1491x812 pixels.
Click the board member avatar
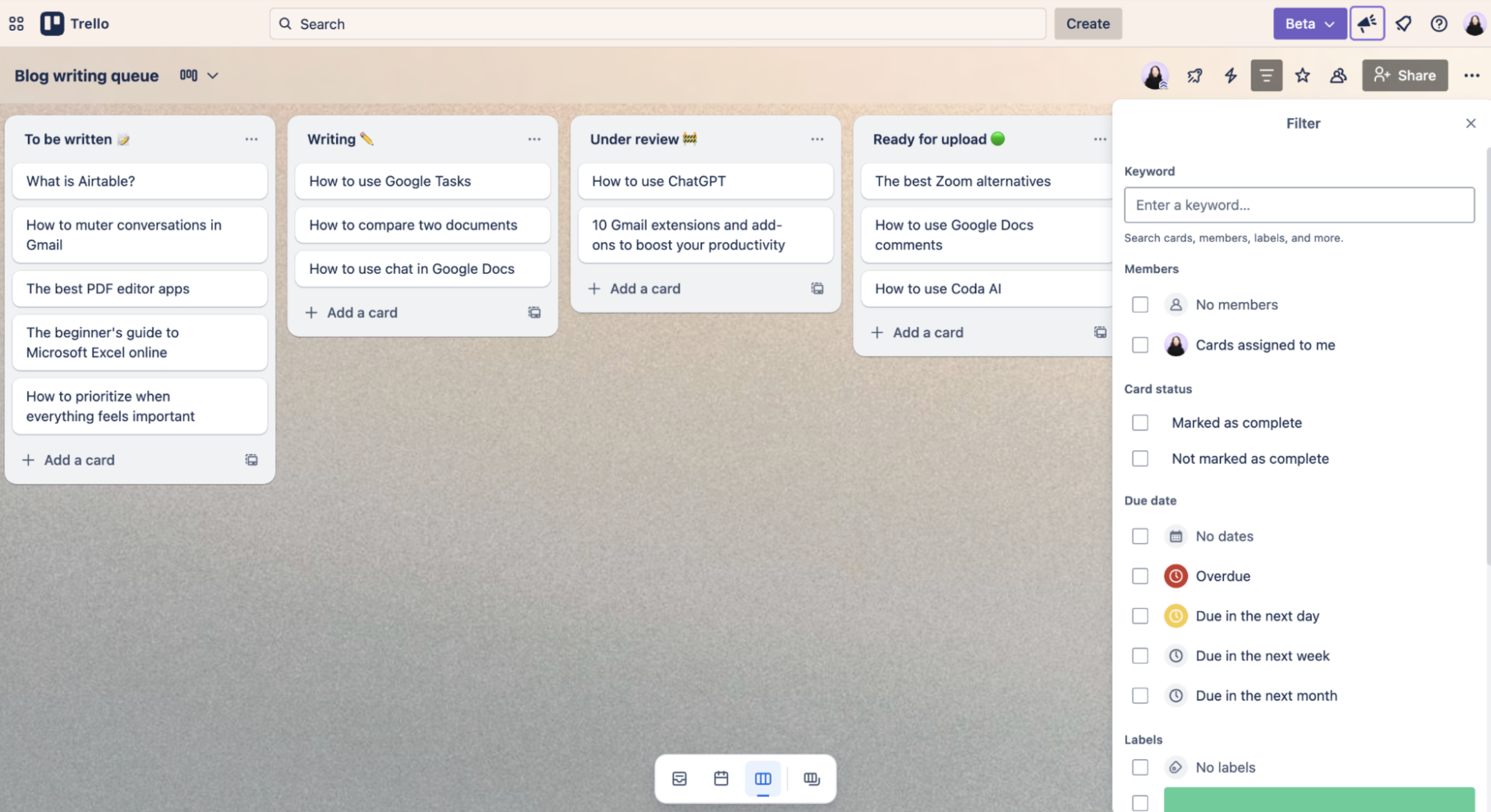(1155, 75)
